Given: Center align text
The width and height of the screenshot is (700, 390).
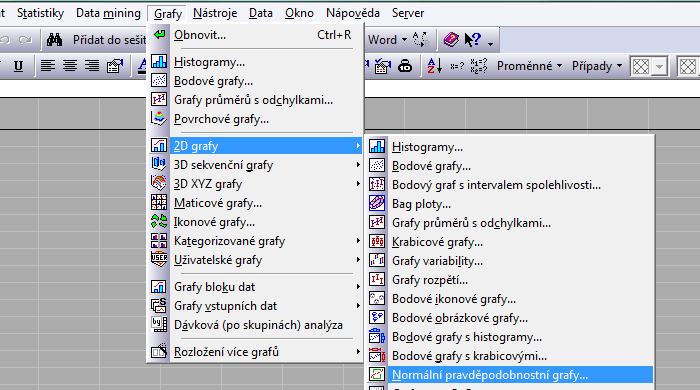Looking at the screenshot, I should [70, 66].
